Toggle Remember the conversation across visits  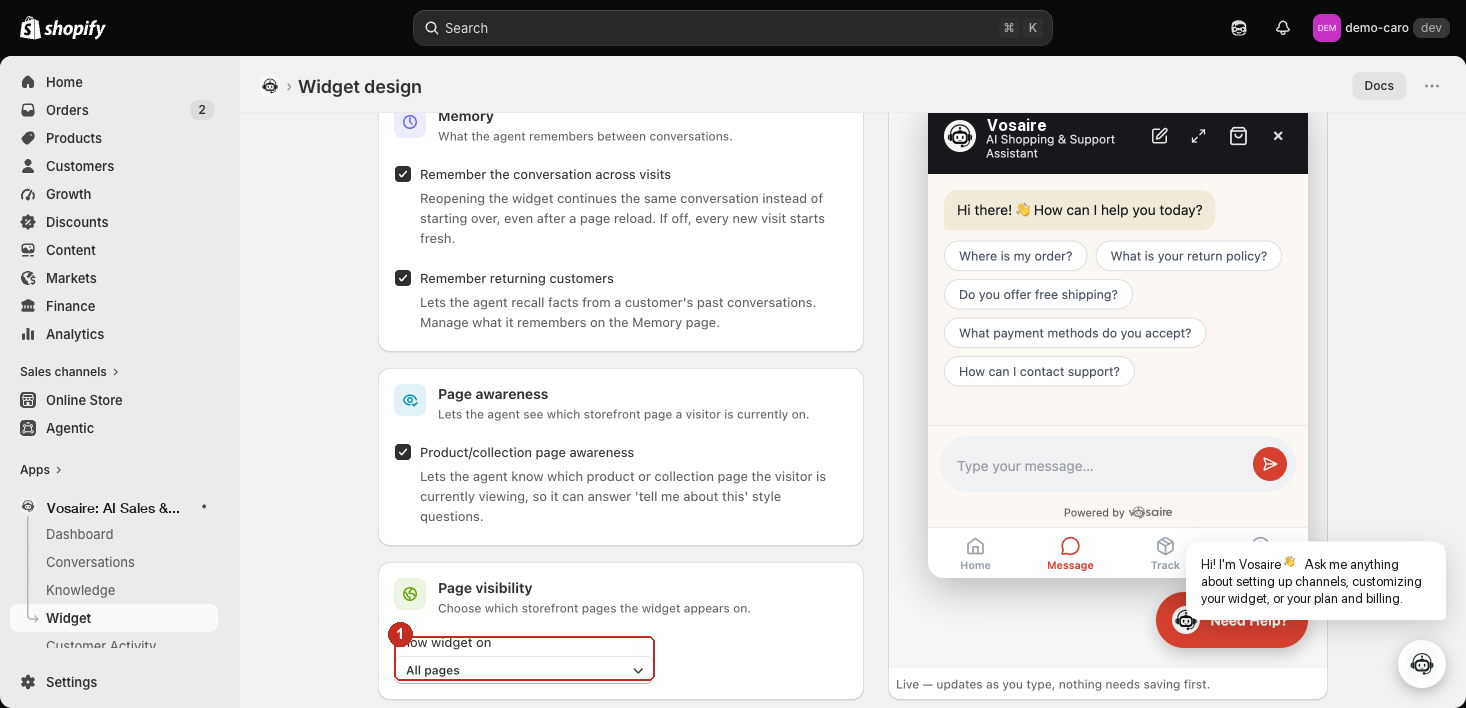(403, 174)
